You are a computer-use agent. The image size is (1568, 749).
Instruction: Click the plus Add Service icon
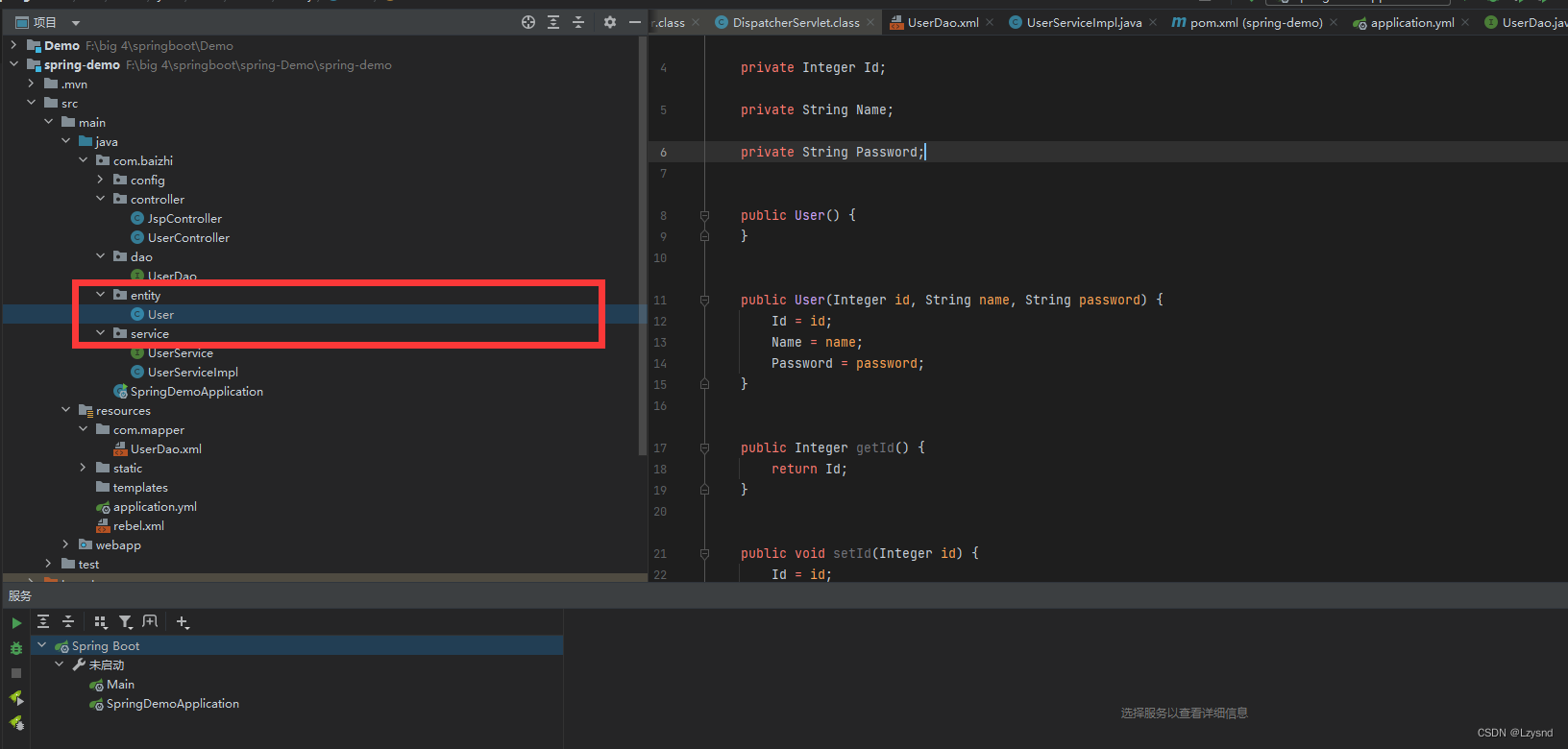coord(183,622)
